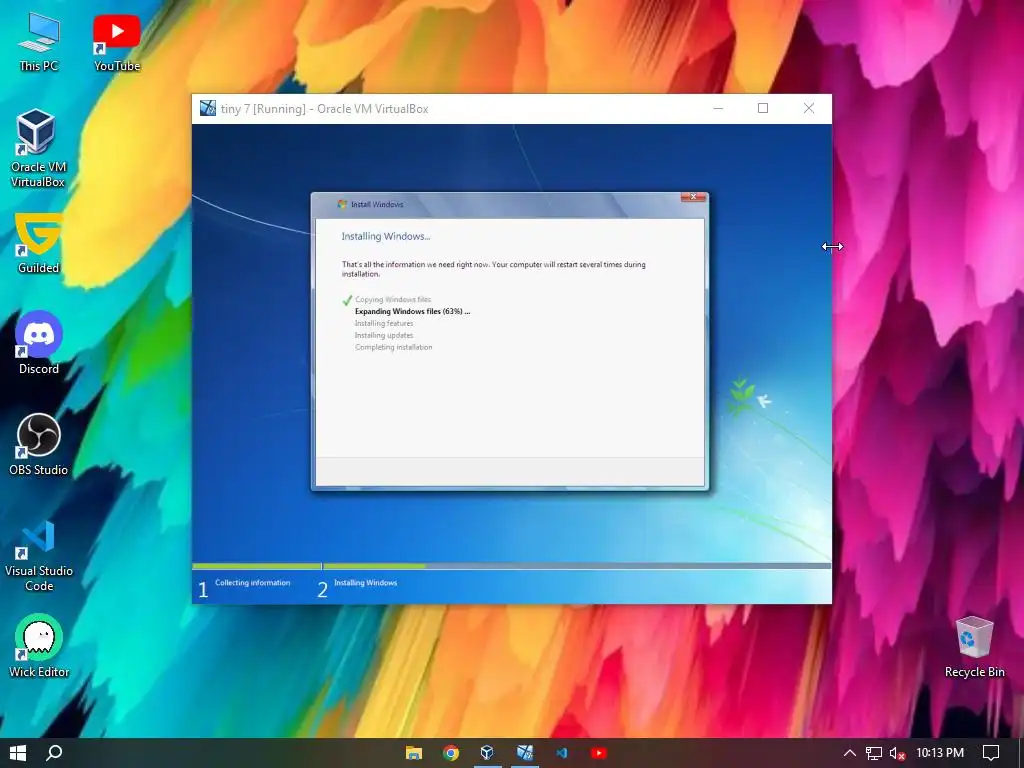This screenshot has height=768, width=1024.
Task: Open File Explorer from taskbar
Action: pyautogui.click(x=413, y=753)
